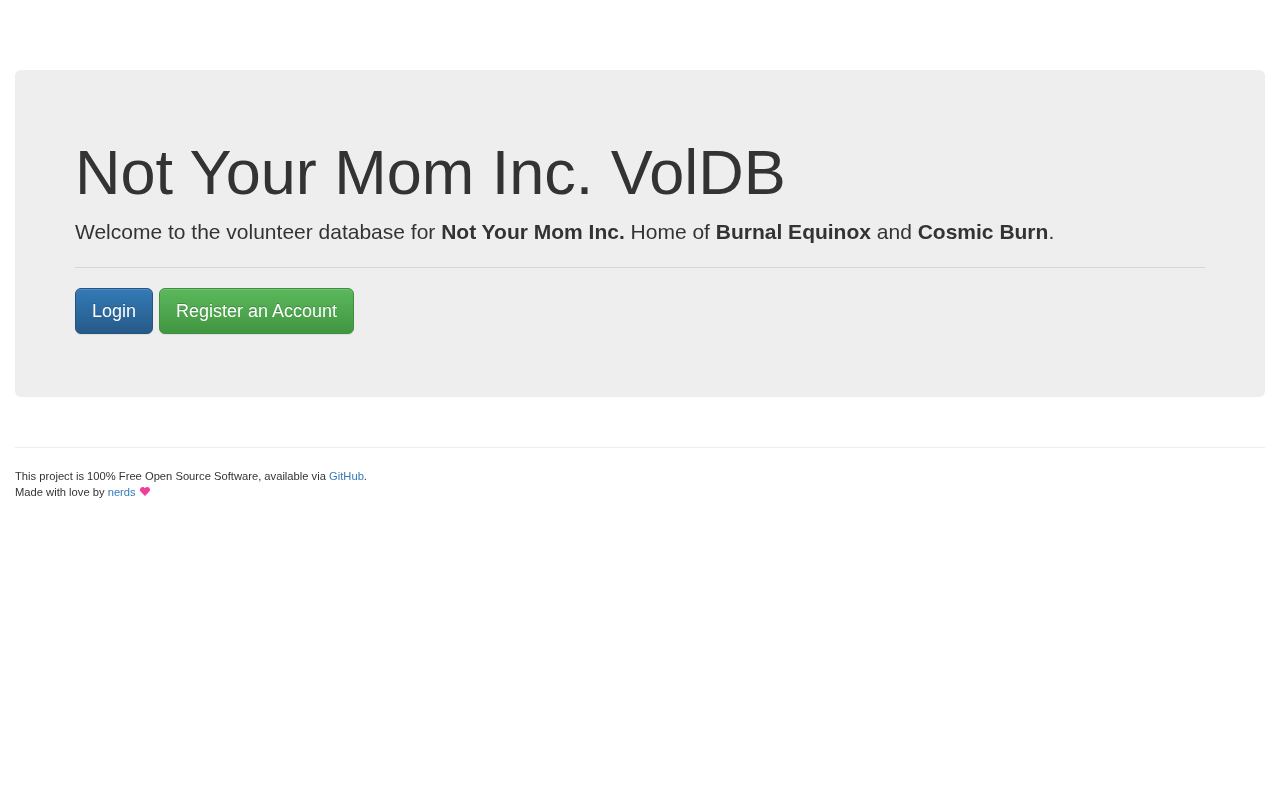Viewport: 1280px width, 800px height.
Task: Select the bold 'Burnal Equinox' text
Action: 793,232
